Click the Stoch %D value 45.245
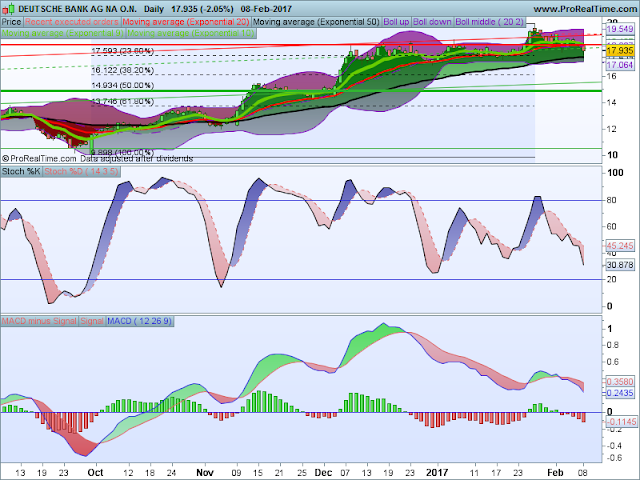 [x=620, y=246]
